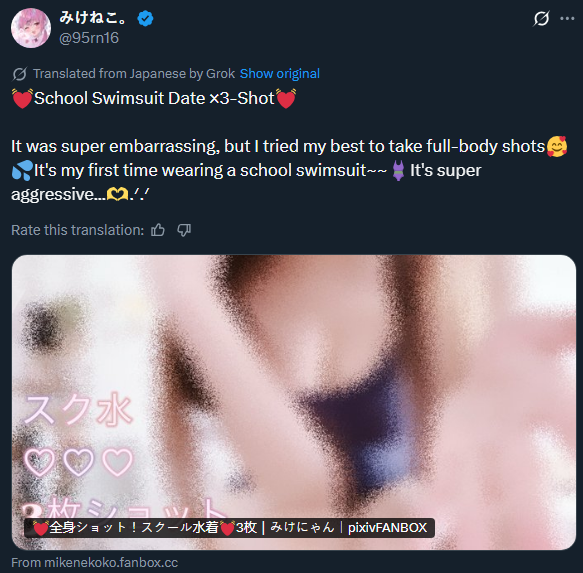This screenshot has width=583, height=573.
Task: Open the three-dot more options menu
Action: [x=567, y=19]
